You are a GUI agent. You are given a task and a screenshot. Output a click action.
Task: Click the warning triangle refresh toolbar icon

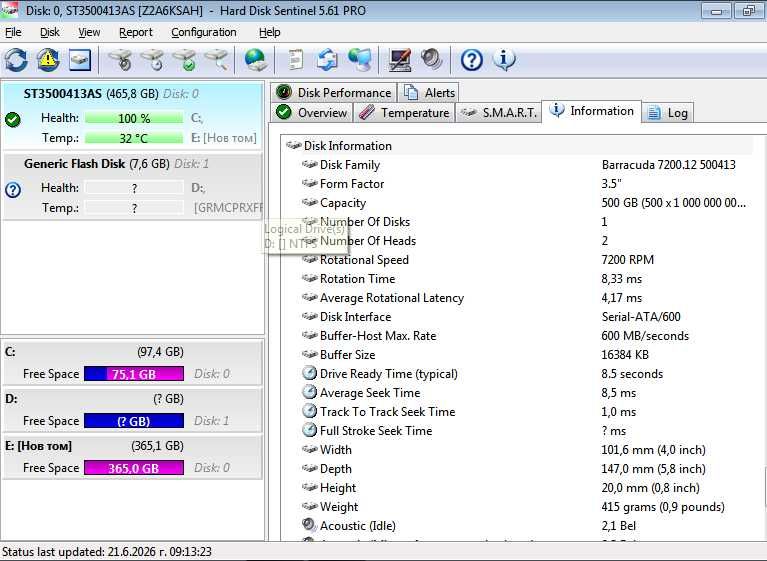tap(48, 60)
